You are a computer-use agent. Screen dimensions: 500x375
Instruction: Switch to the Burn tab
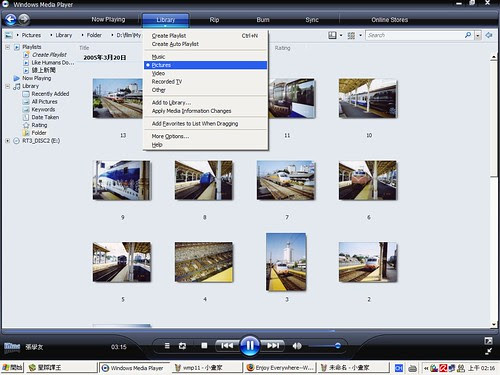[x=263, y=20]
